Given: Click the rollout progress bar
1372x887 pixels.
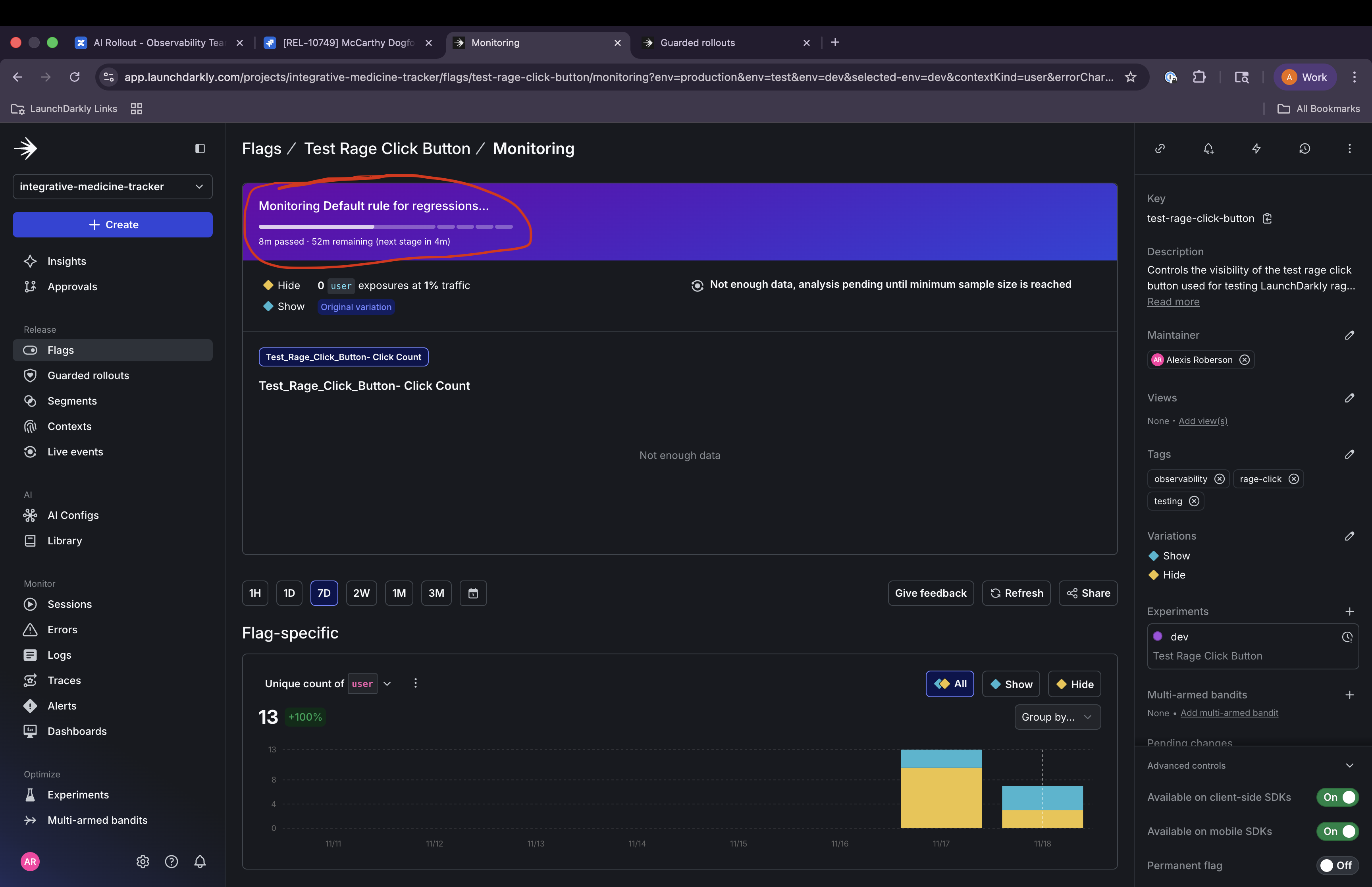Looking at the screenshot, I should click(386, 227).
